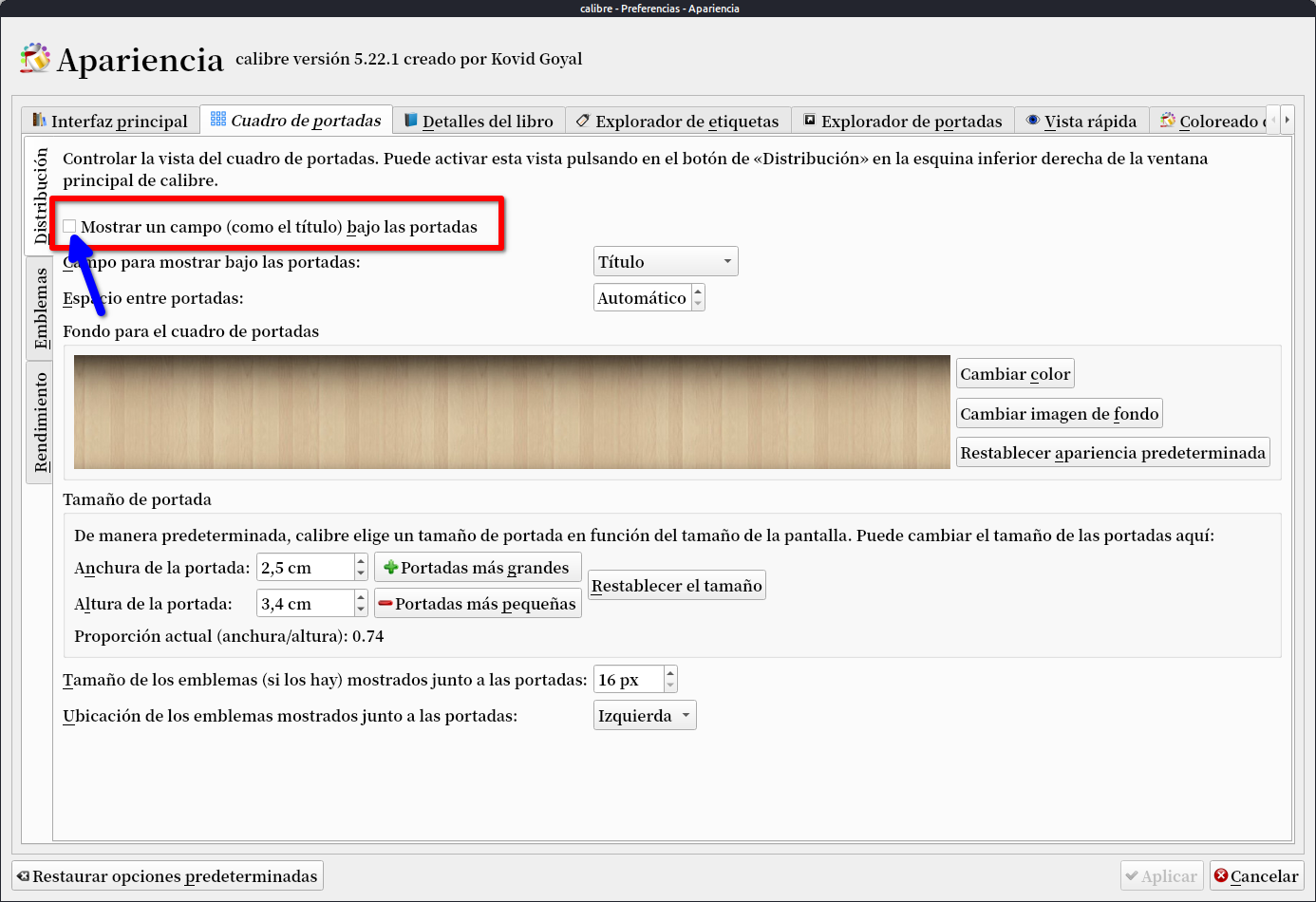Select the Cuadro de portadas tab

296,120
